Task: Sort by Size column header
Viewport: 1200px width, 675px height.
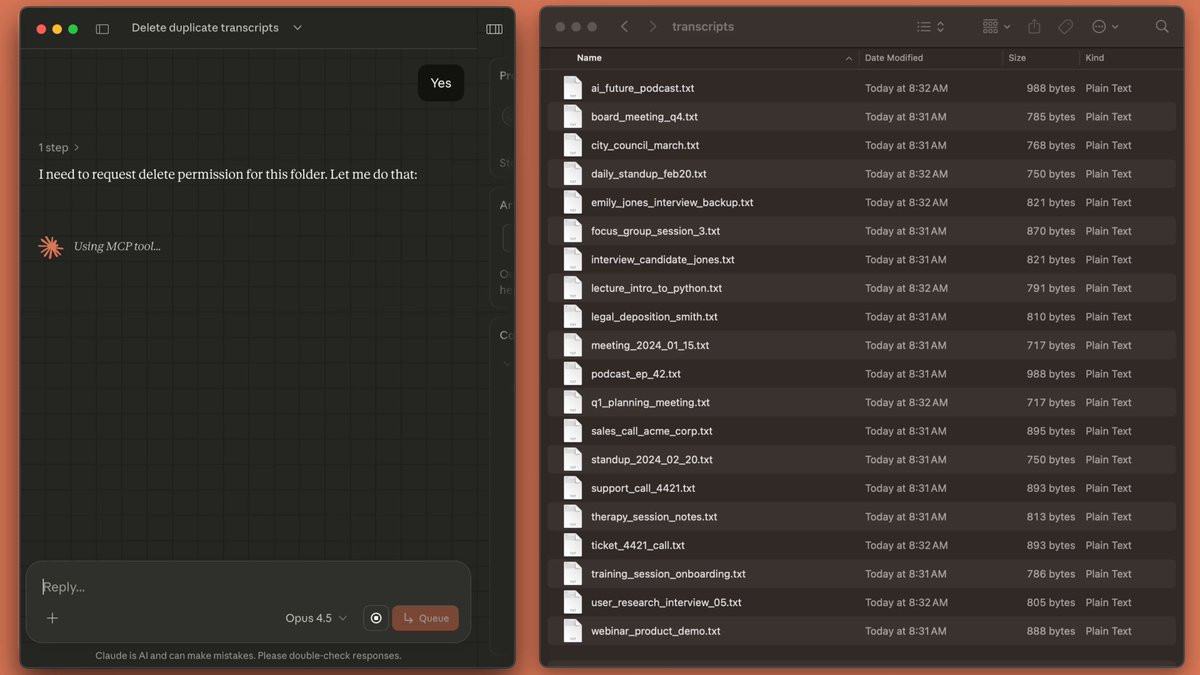Action: [1017, 58]
